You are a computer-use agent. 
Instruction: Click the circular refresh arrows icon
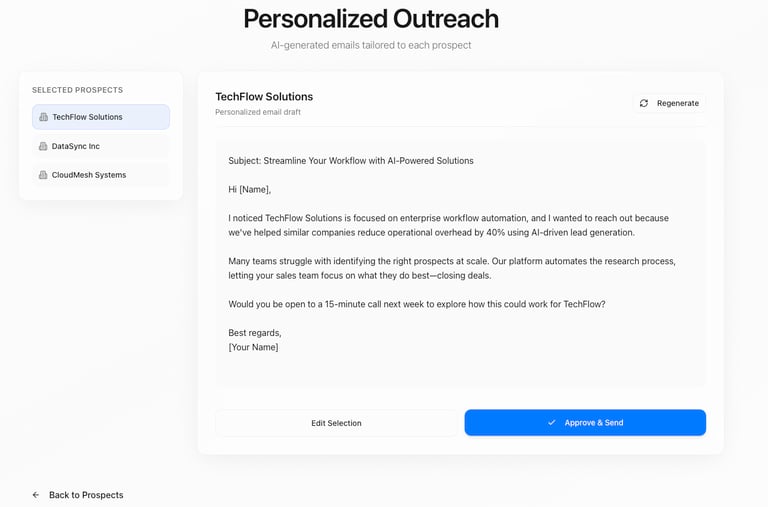tap(644, 103)
